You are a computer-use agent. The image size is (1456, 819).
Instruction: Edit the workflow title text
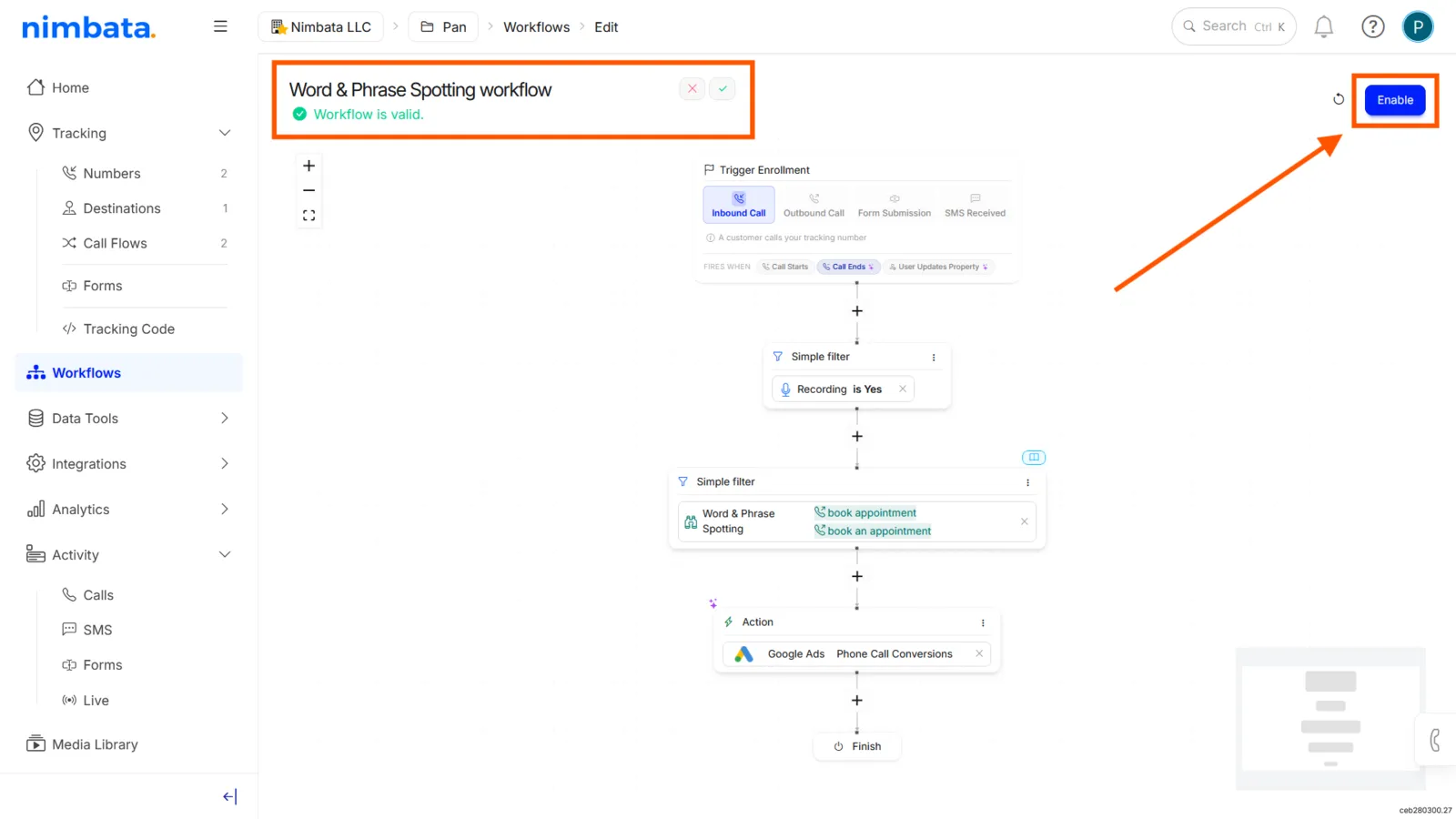pos(420,89)
